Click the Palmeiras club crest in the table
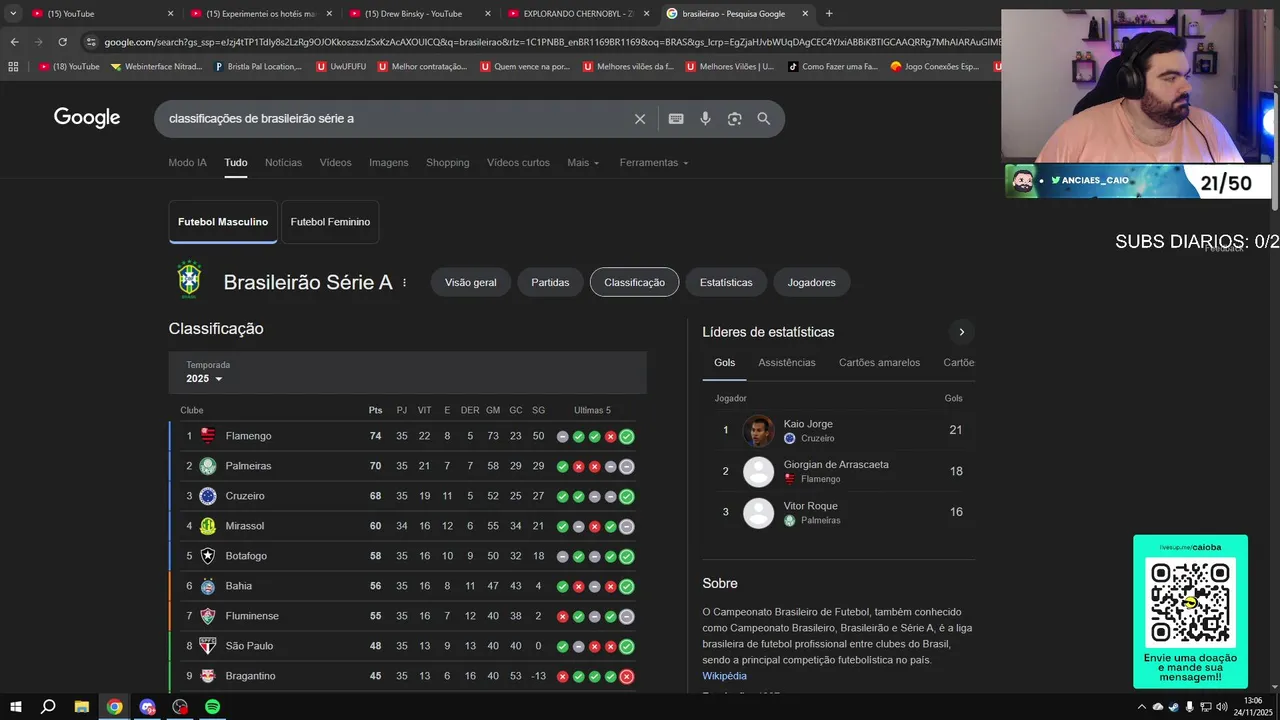Image resolution: width=1280 pixels, height=720 pixels. [x=208, y=466]
